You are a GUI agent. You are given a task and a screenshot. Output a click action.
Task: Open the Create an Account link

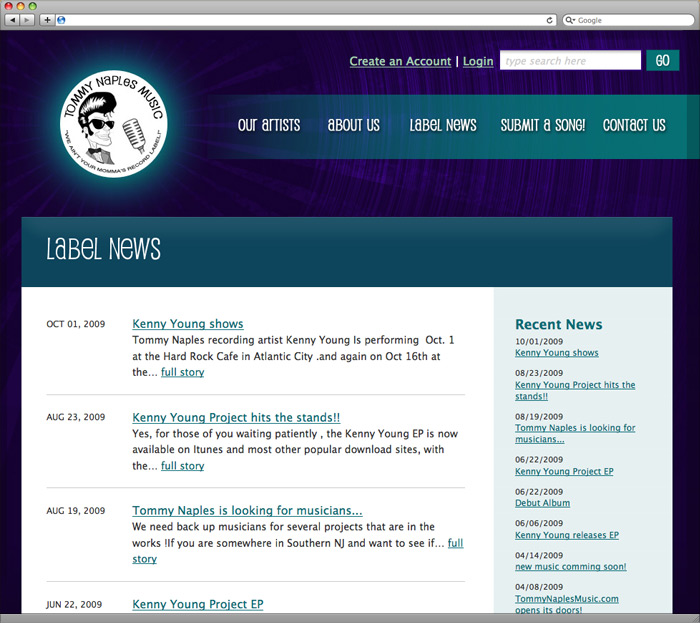click(x=400, y=61)
